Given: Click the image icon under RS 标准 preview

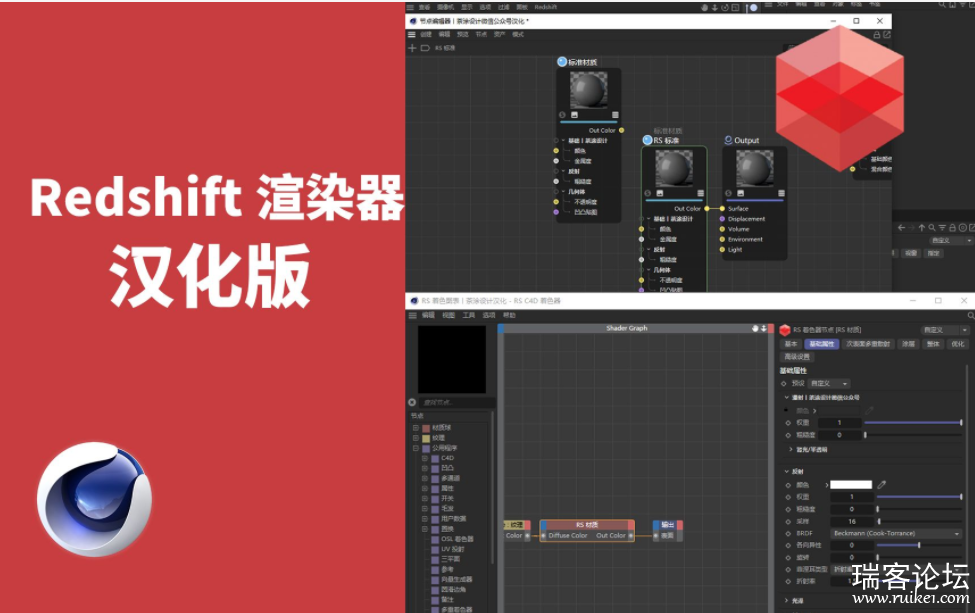Looking at the screenshot, I should 660,193.
